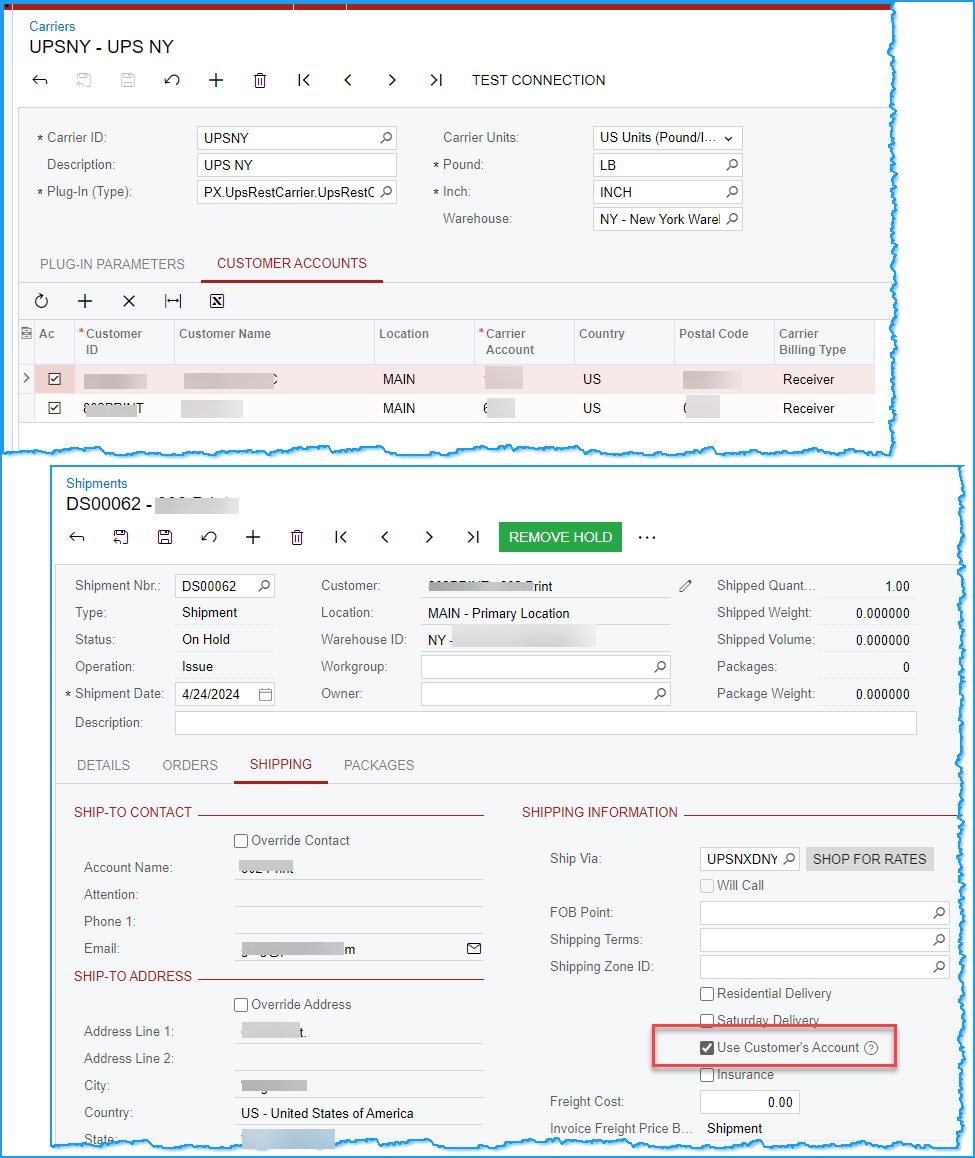Go to first carrier record
975x1158 pixels.
click(304, 80)
